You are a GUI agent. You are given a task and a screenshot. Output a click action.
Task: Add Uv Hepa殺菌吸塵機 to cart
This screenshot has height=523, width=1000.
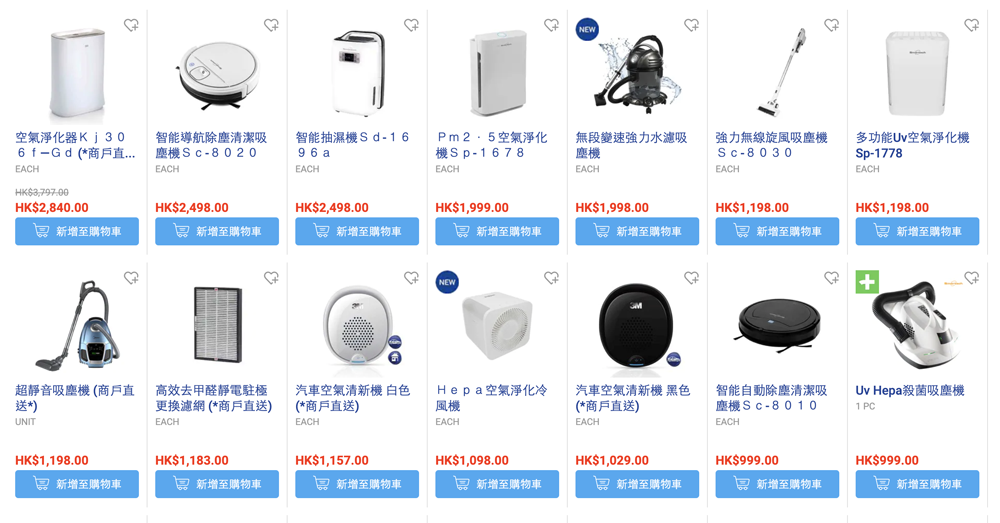(917, 484)
